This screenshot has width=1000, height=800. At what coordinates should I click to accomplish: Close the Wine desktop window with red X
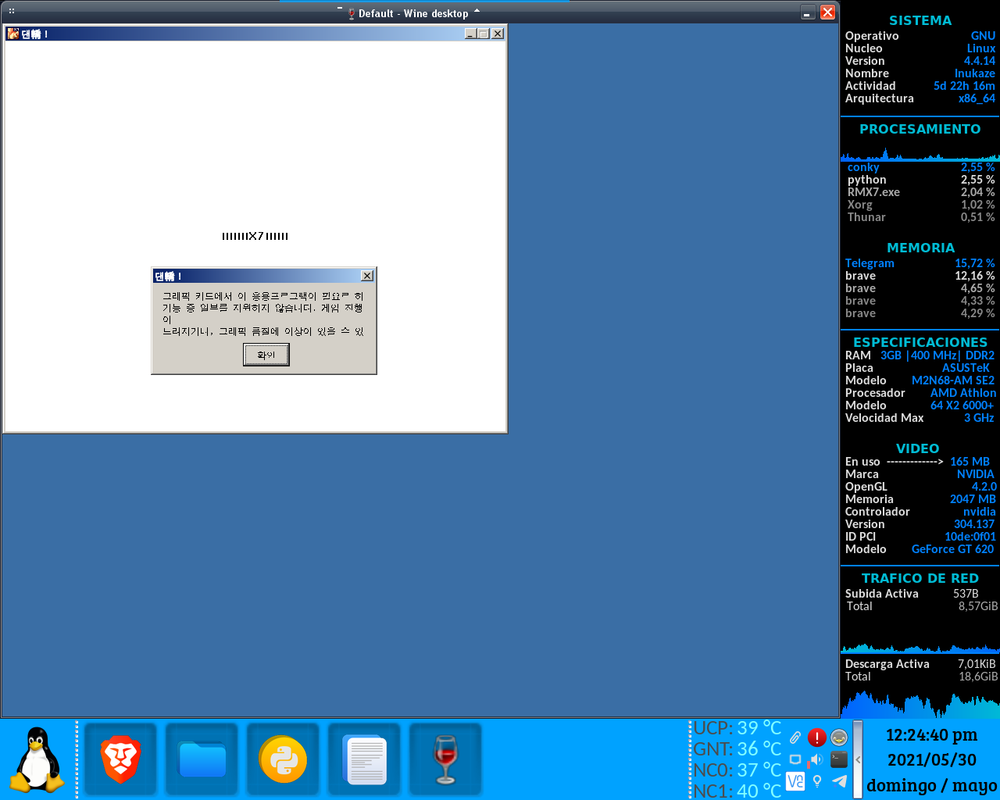827,12
